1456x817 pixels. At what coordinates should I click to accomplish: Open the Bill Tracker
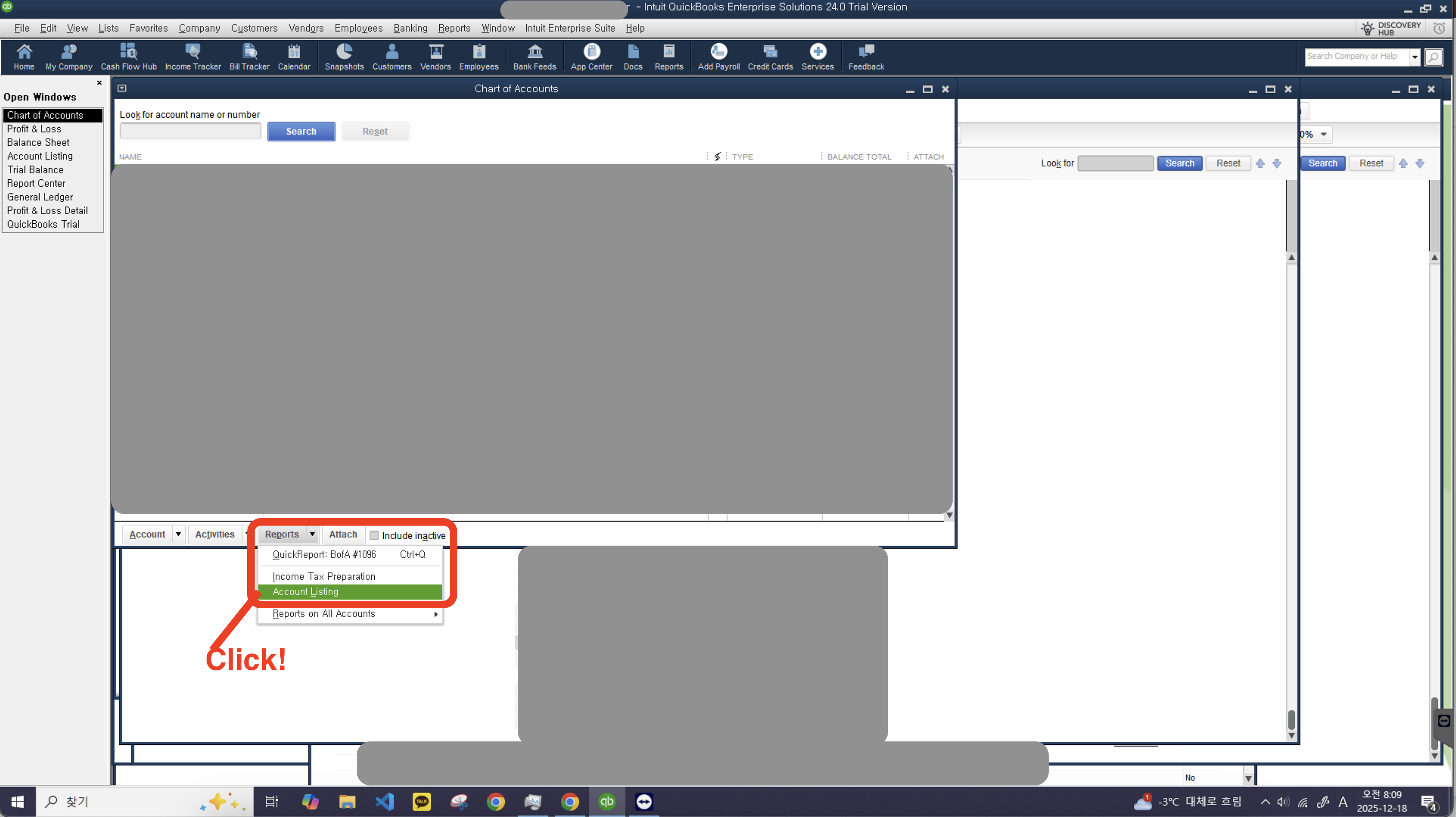tap(249, 57)
